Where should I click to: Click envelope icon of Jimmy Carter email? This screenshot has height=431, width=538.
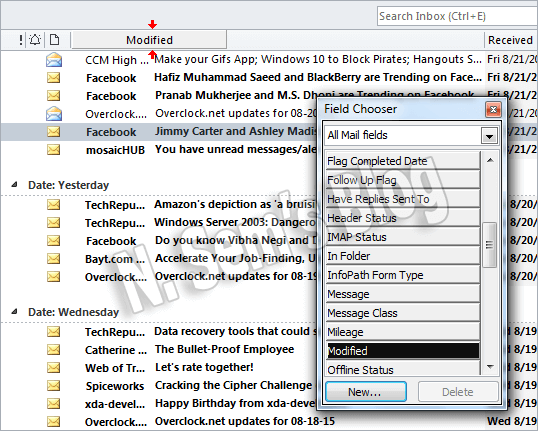54,132
